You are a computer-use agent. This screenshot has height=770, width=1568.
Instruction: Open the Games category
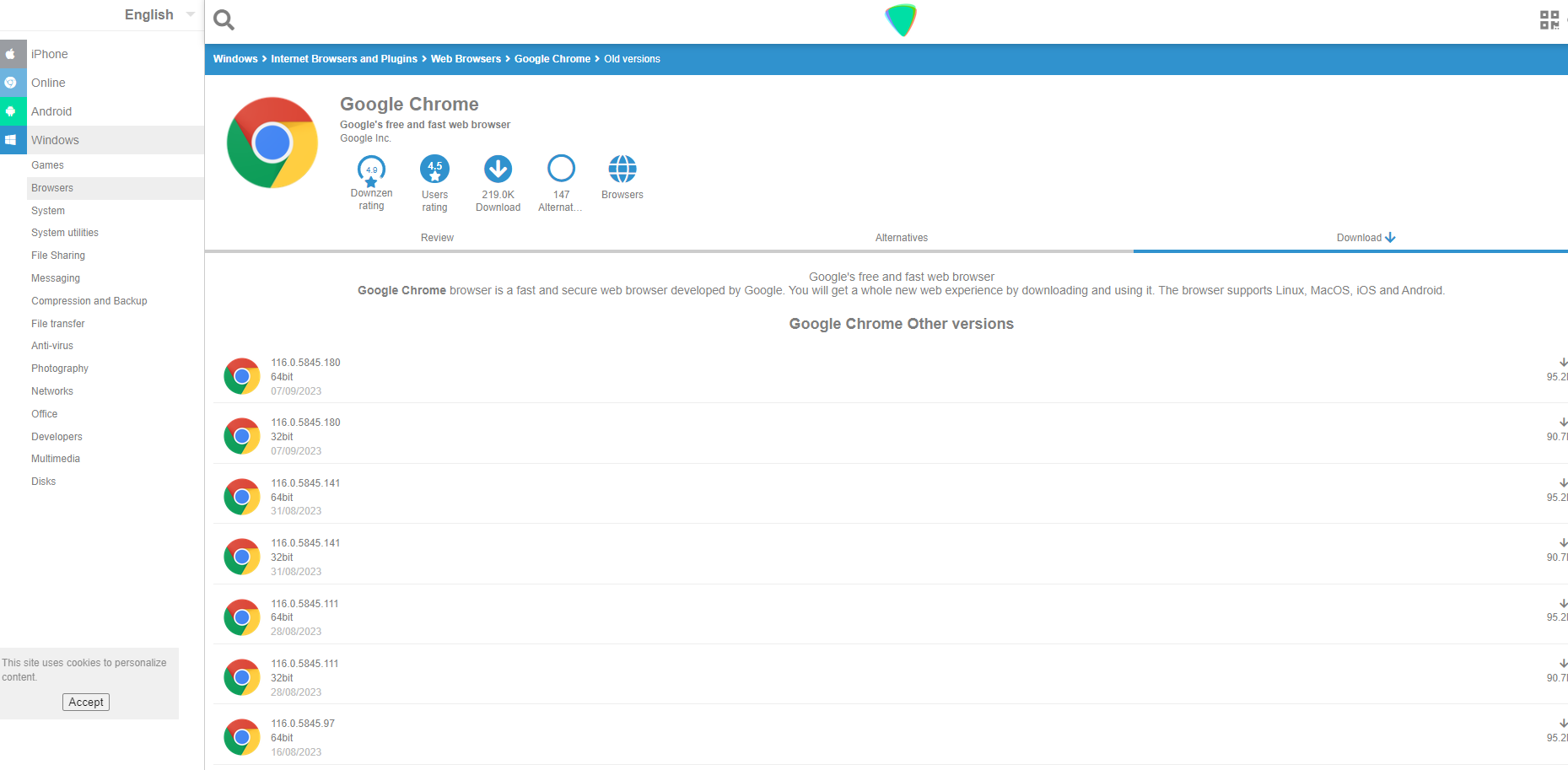(47, 165)
